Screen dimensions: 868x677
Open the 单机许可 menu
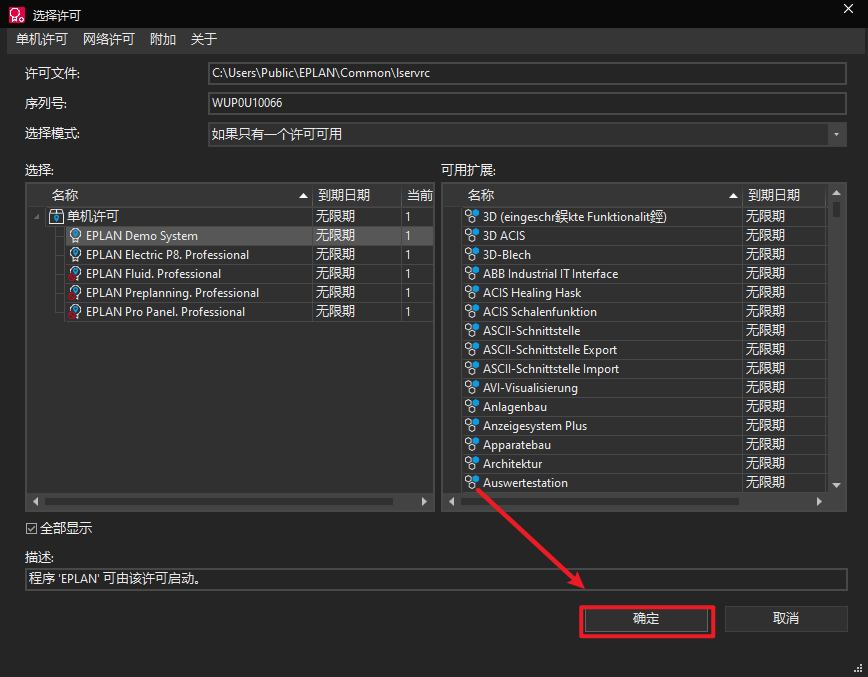click(42, 39)
